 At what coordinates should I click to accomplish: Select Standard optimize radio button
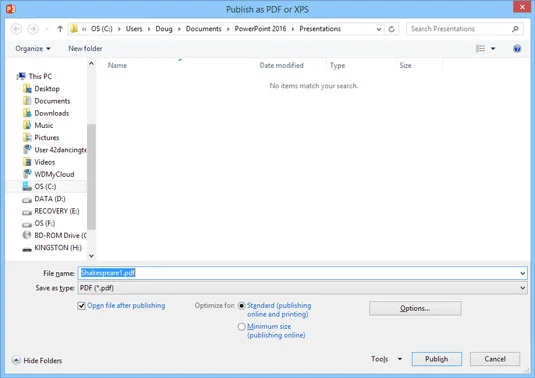click(241, 306)
